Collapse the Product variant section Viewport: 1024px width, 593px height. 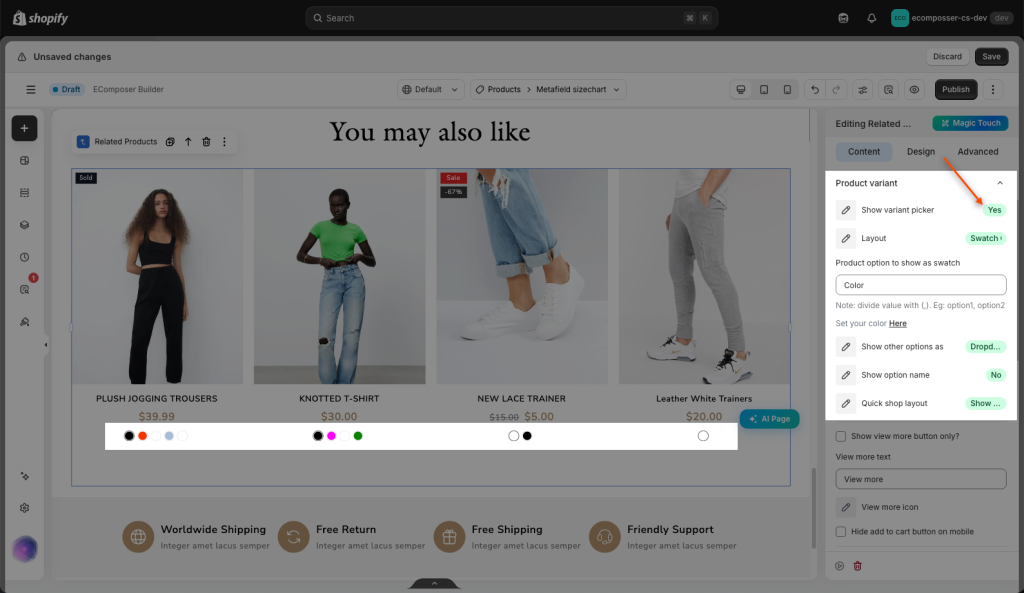[x=999, y=184]
